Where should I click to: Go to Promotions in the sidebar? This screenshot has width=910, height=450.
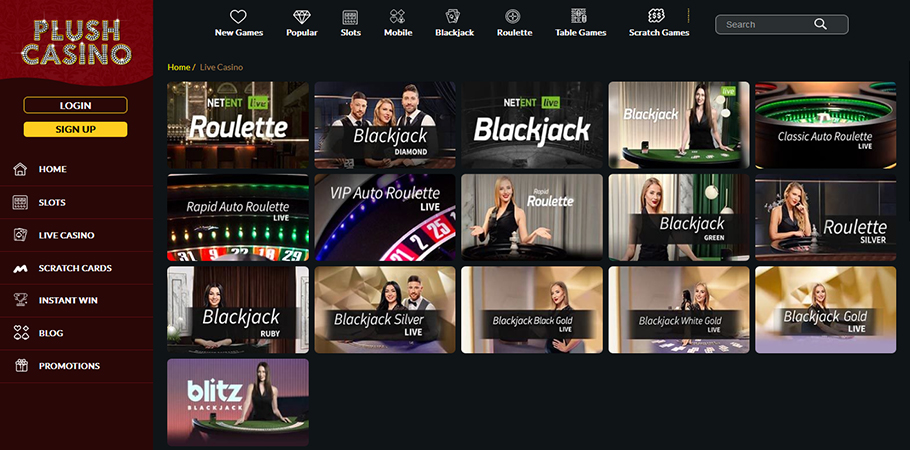(69, 366)
